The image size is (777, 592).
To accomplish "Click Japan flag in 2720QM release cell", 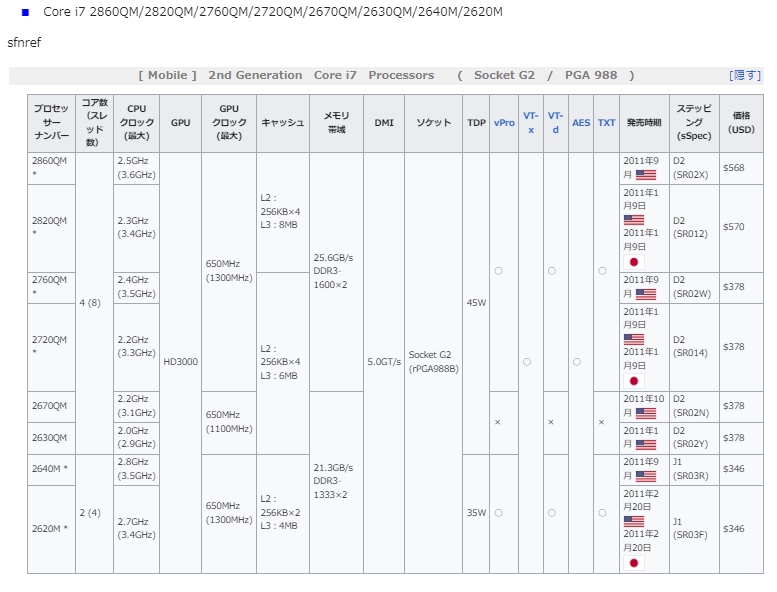I will 634,381.
